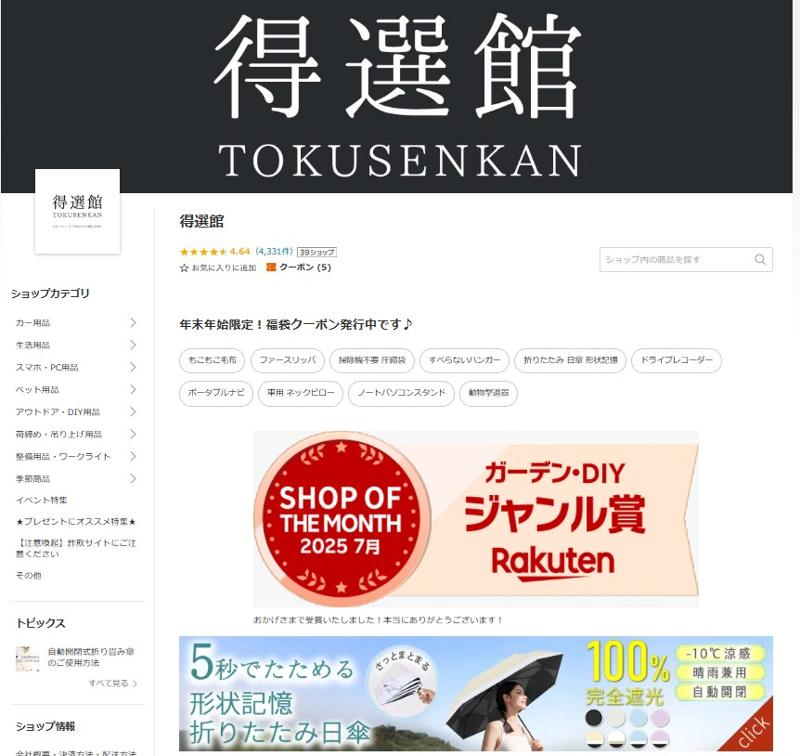Select the ノートパソコンスタンド keyword tag
Viewport: 800px width, 756px height.
click(402, 393)
